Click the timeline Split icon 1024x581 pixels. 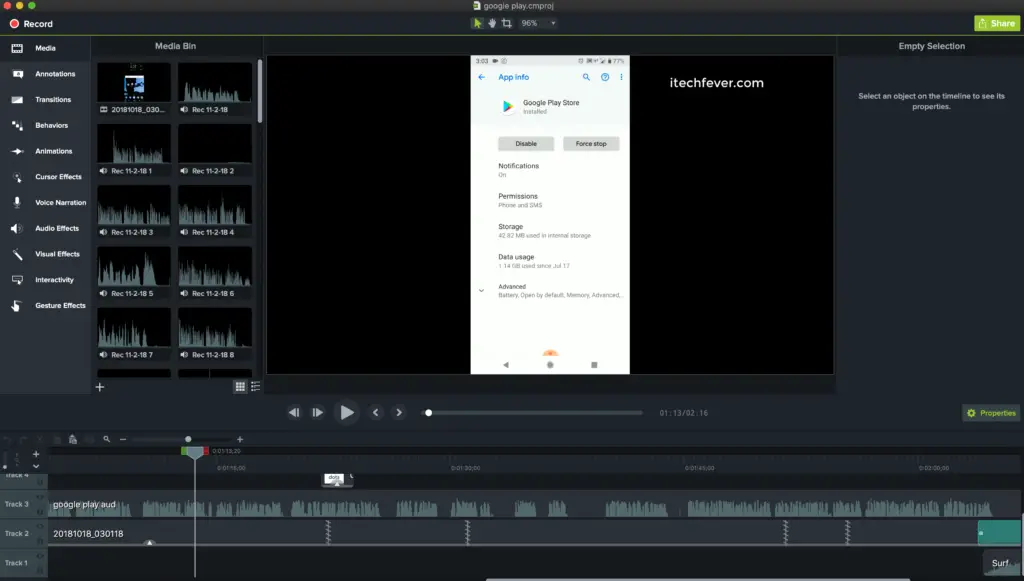click(x=89, y=439)
